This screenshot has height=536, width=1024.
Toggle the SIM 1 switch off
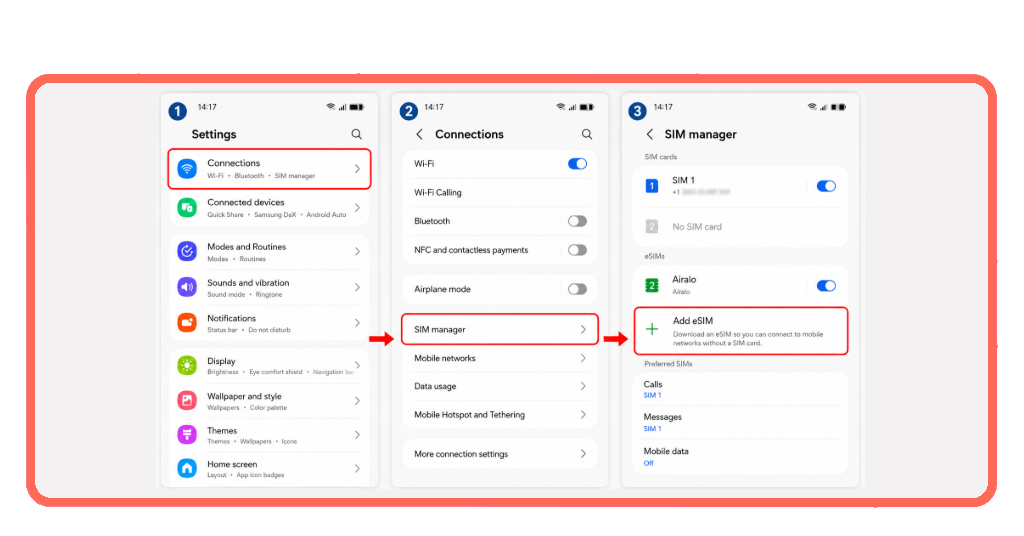(826, 186)
